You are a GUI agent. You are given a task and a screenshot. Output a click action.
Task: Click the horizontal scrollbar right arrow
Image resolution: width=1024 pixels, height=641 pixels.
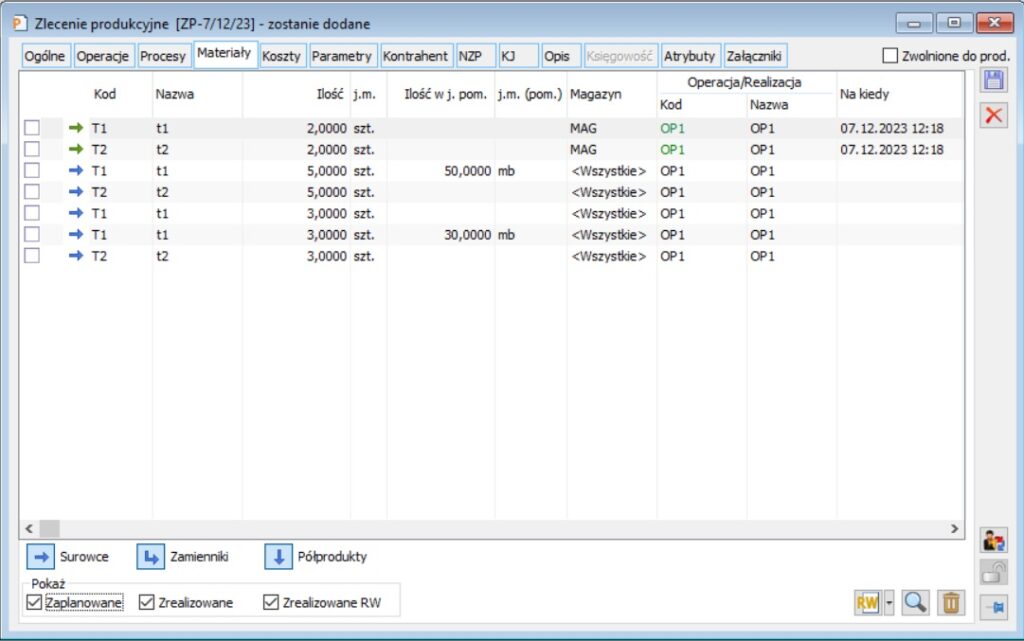point(956,527)
